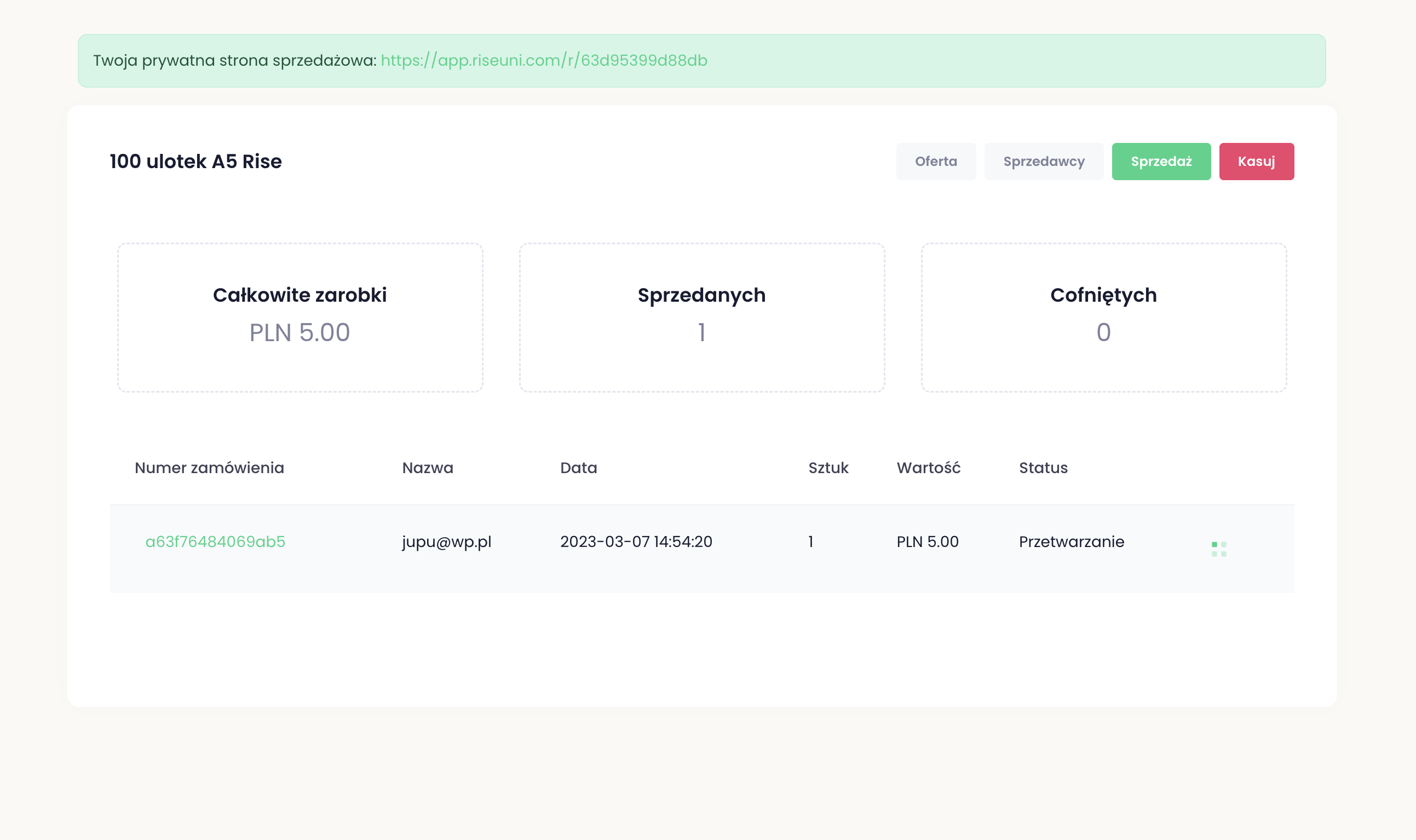Click the Sztuk column header
This screenshot has height=840, width=1416.
point(828,468)
